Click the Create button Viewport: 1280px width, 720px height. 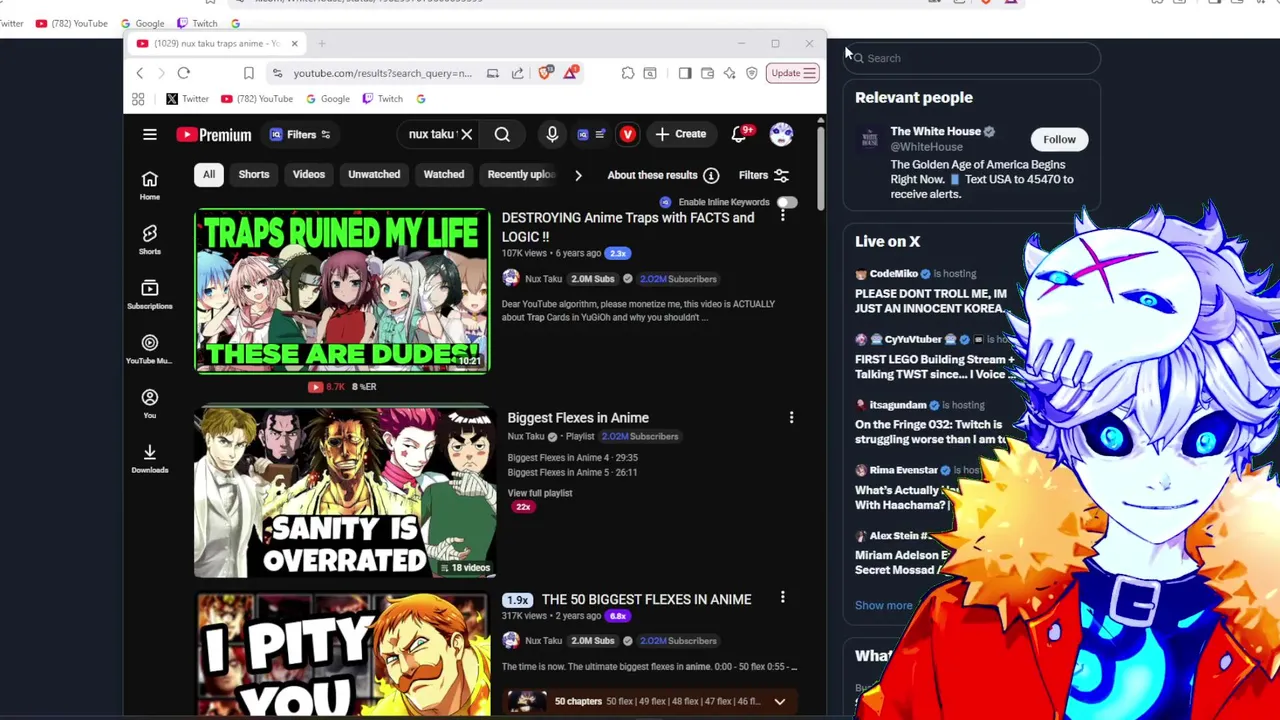click(681, 134)
